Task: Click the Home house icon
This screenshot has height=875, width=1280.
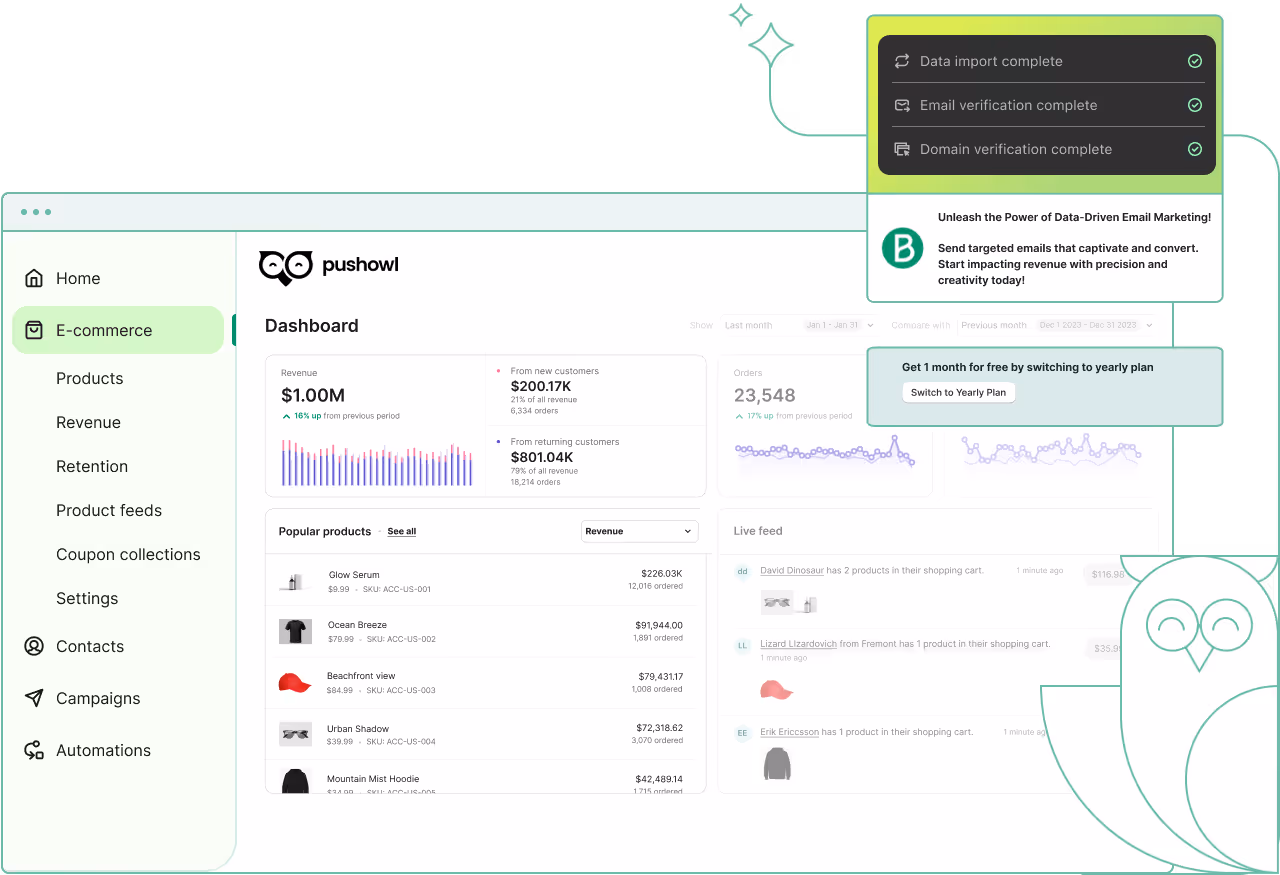Action: [34, 278]
